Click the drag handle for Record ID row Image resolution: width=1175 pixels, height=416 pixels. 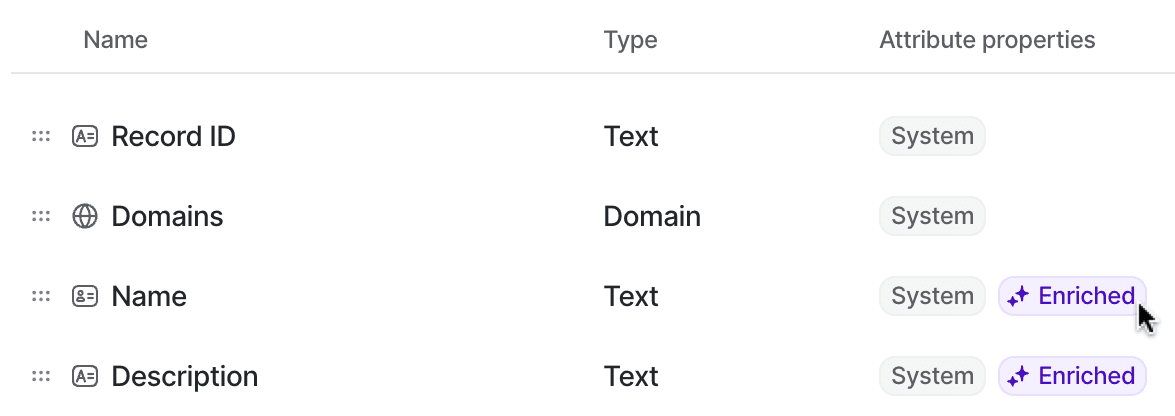pos(40,136)
